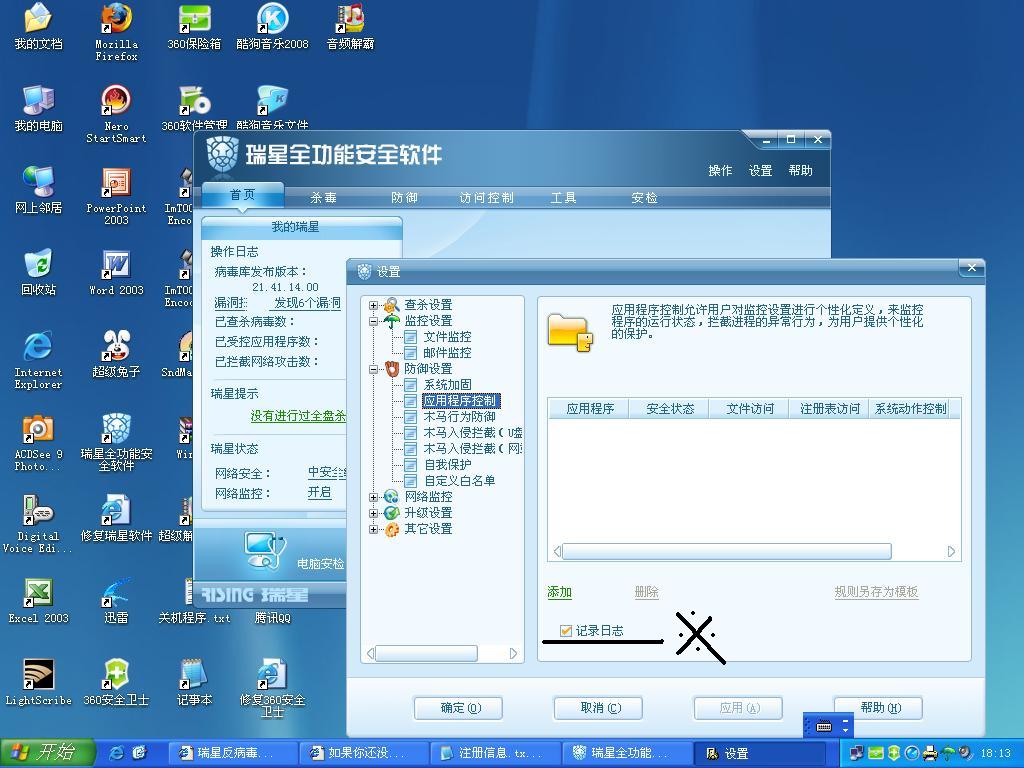Launch 360安全卫士 desktop shortcut
1024x768 pixels.
click(x=116, y=683)
